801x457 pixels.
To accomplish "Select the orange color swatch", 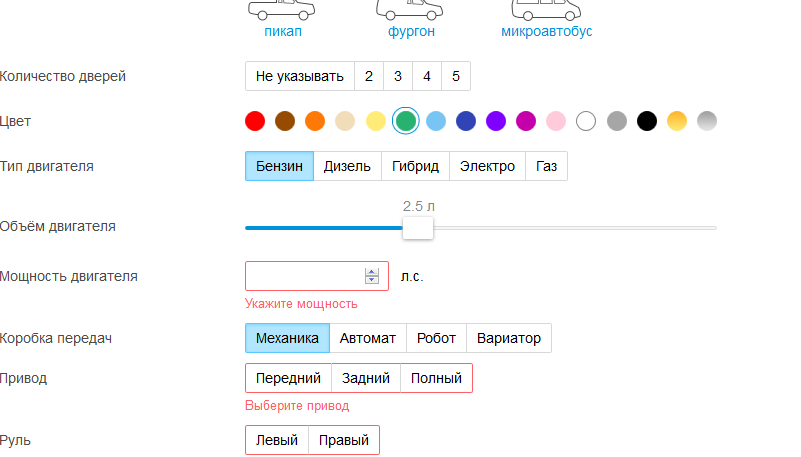I will click(315, 121).
